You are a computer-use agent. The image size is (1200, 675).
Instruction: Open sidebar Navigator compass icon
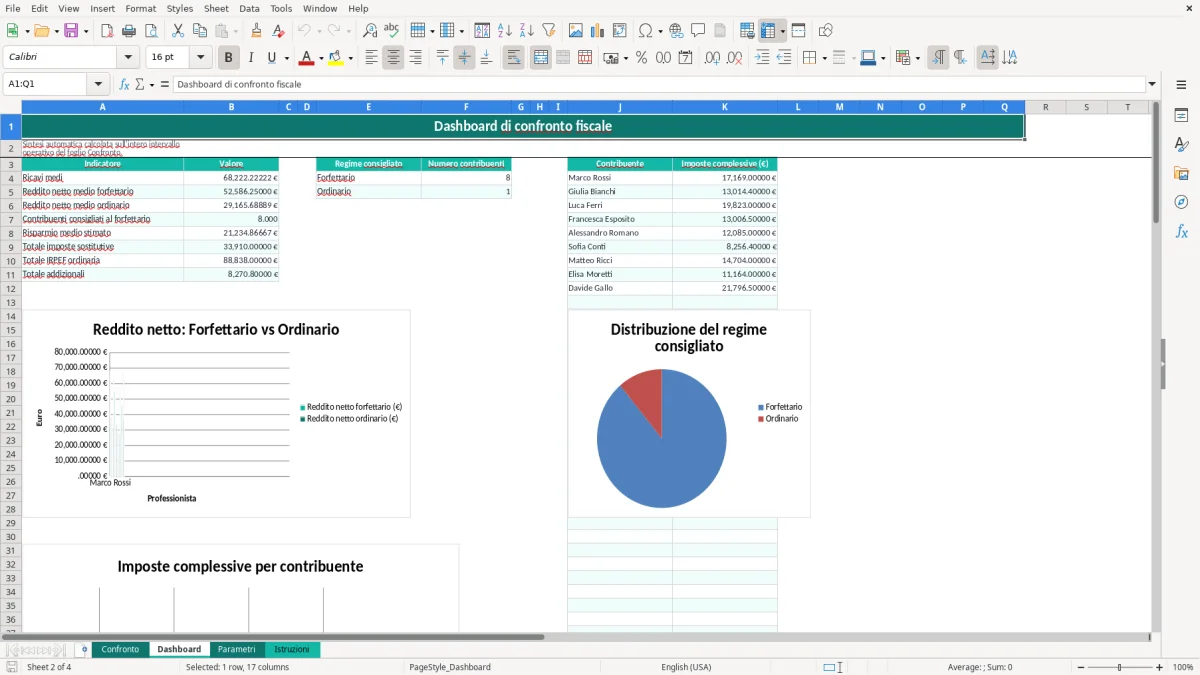pos(1181,202)
